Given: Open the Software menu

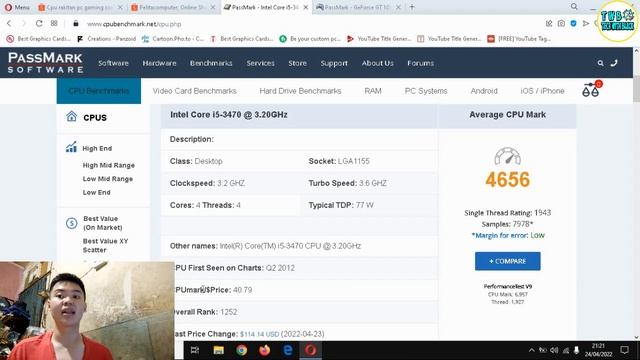Looking at the screenshot, I should tap(113, 63).
